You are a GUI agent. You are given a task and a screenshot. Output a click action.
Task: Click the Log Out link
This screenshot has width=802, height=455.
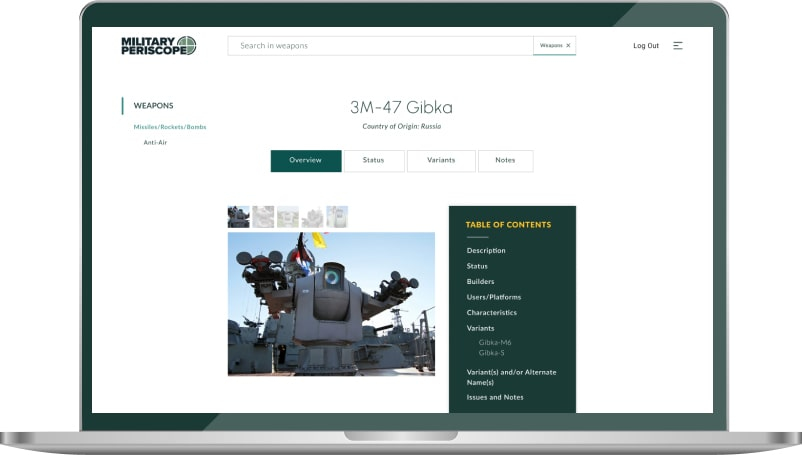[x=646, y=45]
